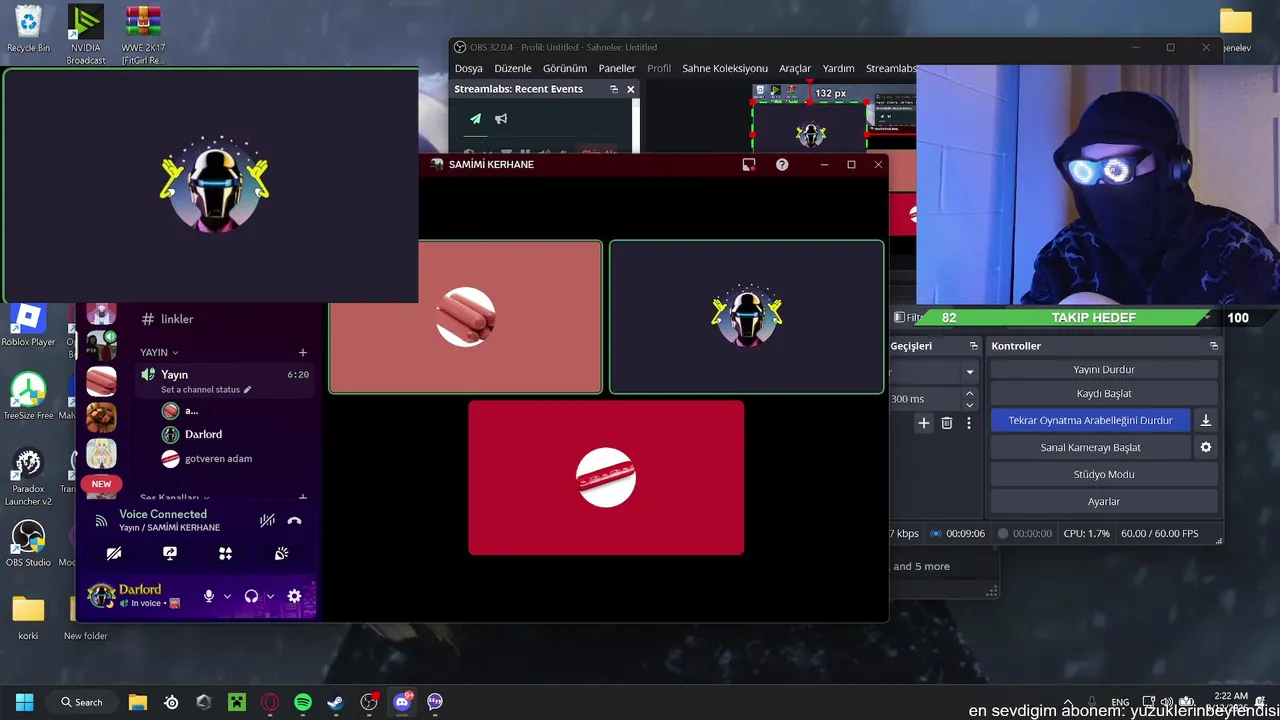The image size is (1280, 720).
Task: Mute the Discord microphone
Action: (209, 596)
